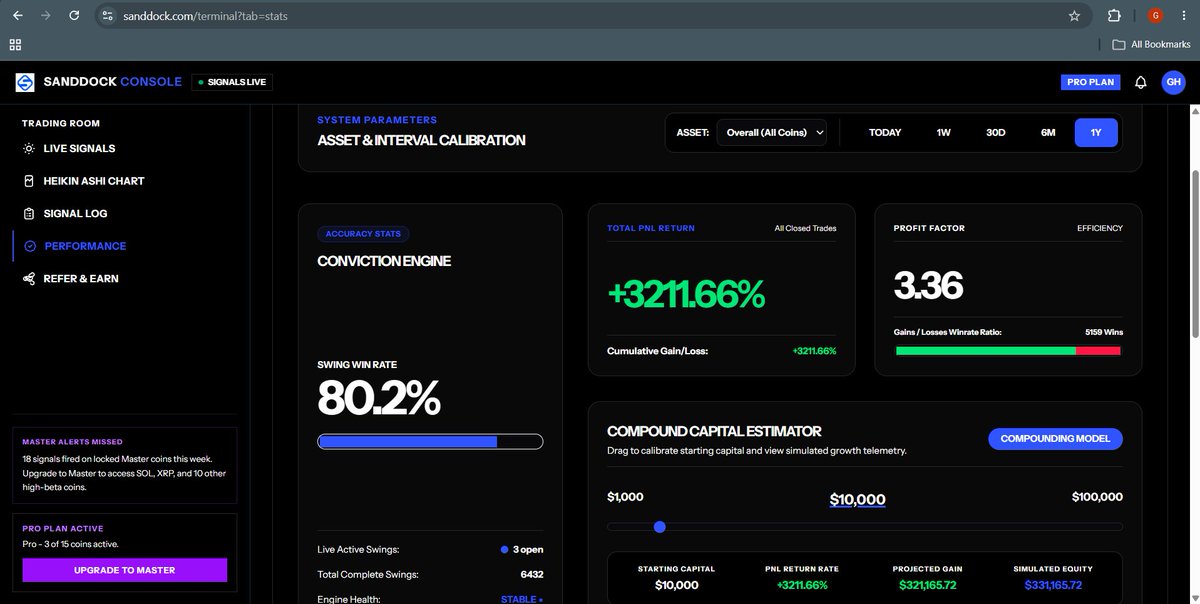Click the address bar URL

pyautogui.click(x=206, y=16)
